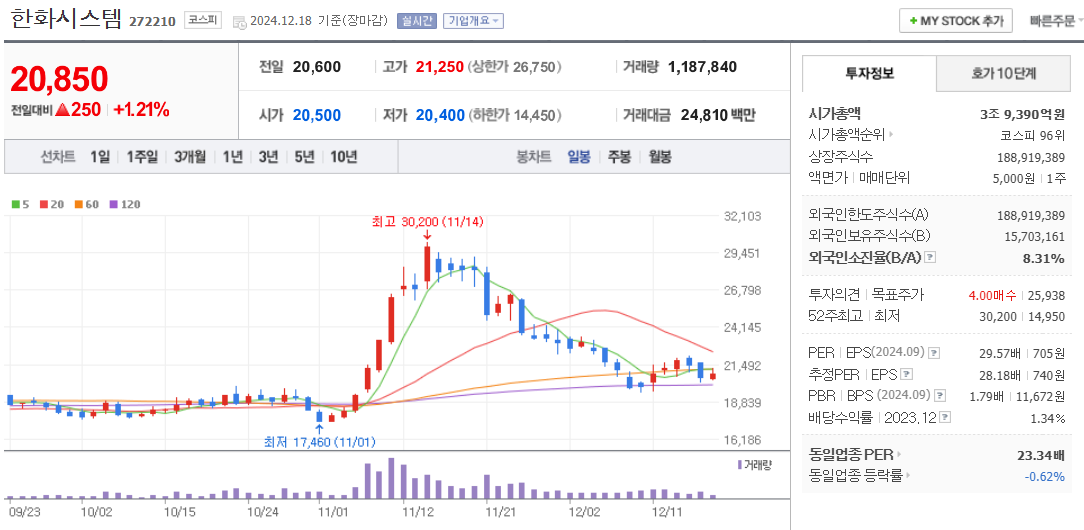
Task: Click the stock code 272210
Action: pyautogui.click(x=152, y=21)
